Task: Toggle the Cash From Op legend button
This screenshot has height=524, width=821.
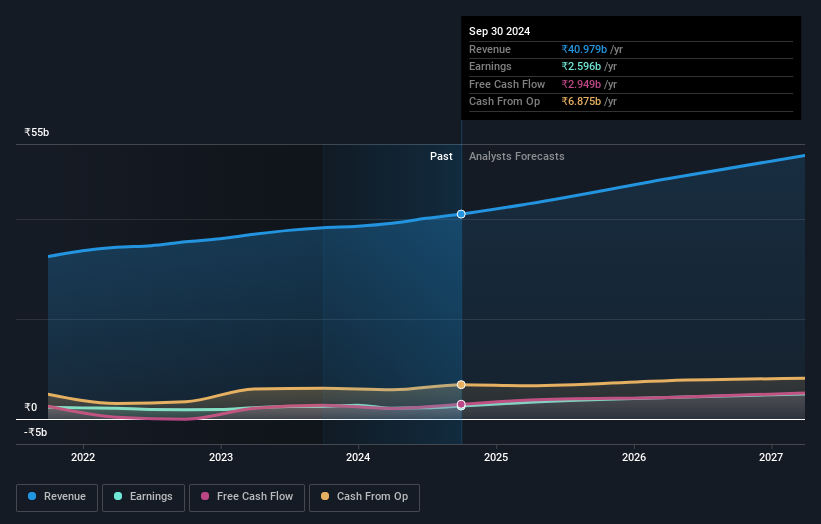Action: [364, 497]
